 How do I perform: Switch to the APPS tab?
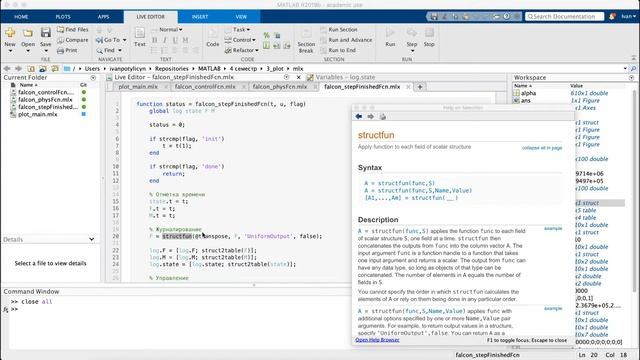pyautogui.click(x=104, y=17)
